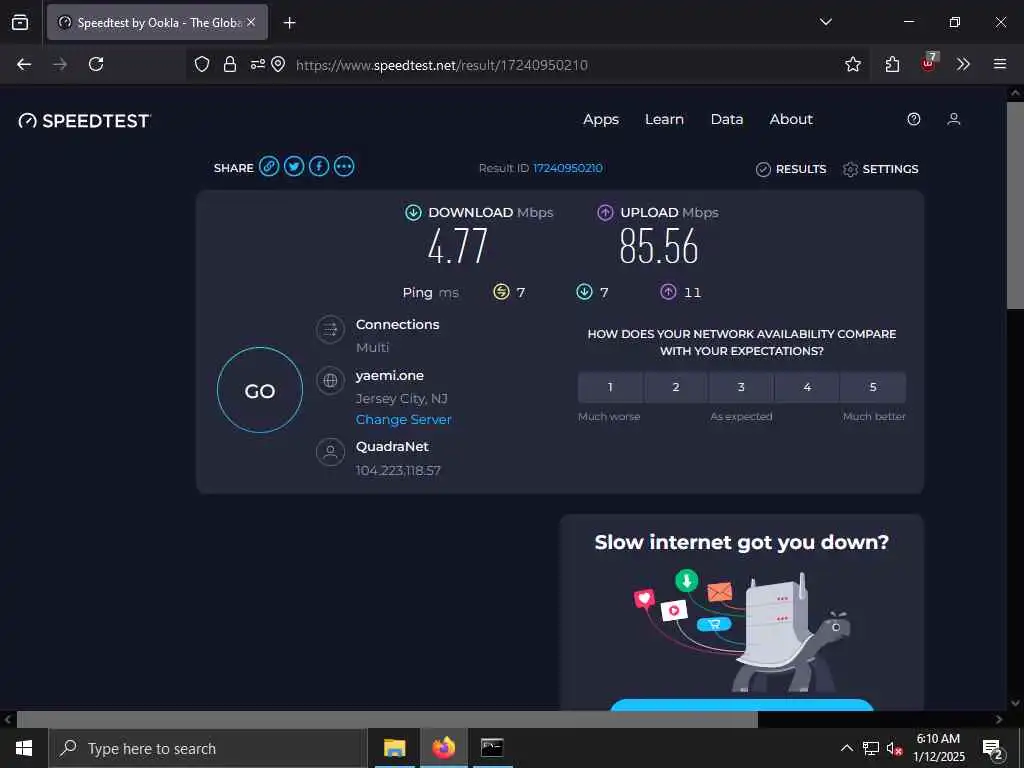Image resolution: width=1024 pixels, height=768 pixels.
Task: Open the Data menu
Action: (727, 120)
